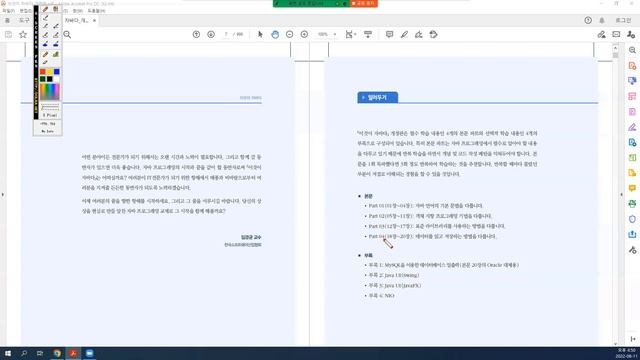Image resolution: width=640 pixels, height=360 pixels.
Task: Open the search tools magnifier in right pane
Action: 632,50
